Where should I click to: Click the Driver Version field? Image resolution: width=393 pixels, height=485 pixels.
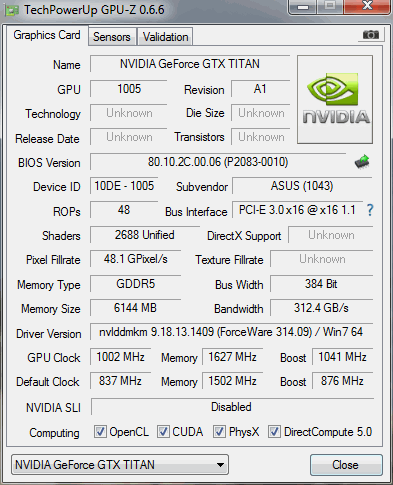coord(231,332)
